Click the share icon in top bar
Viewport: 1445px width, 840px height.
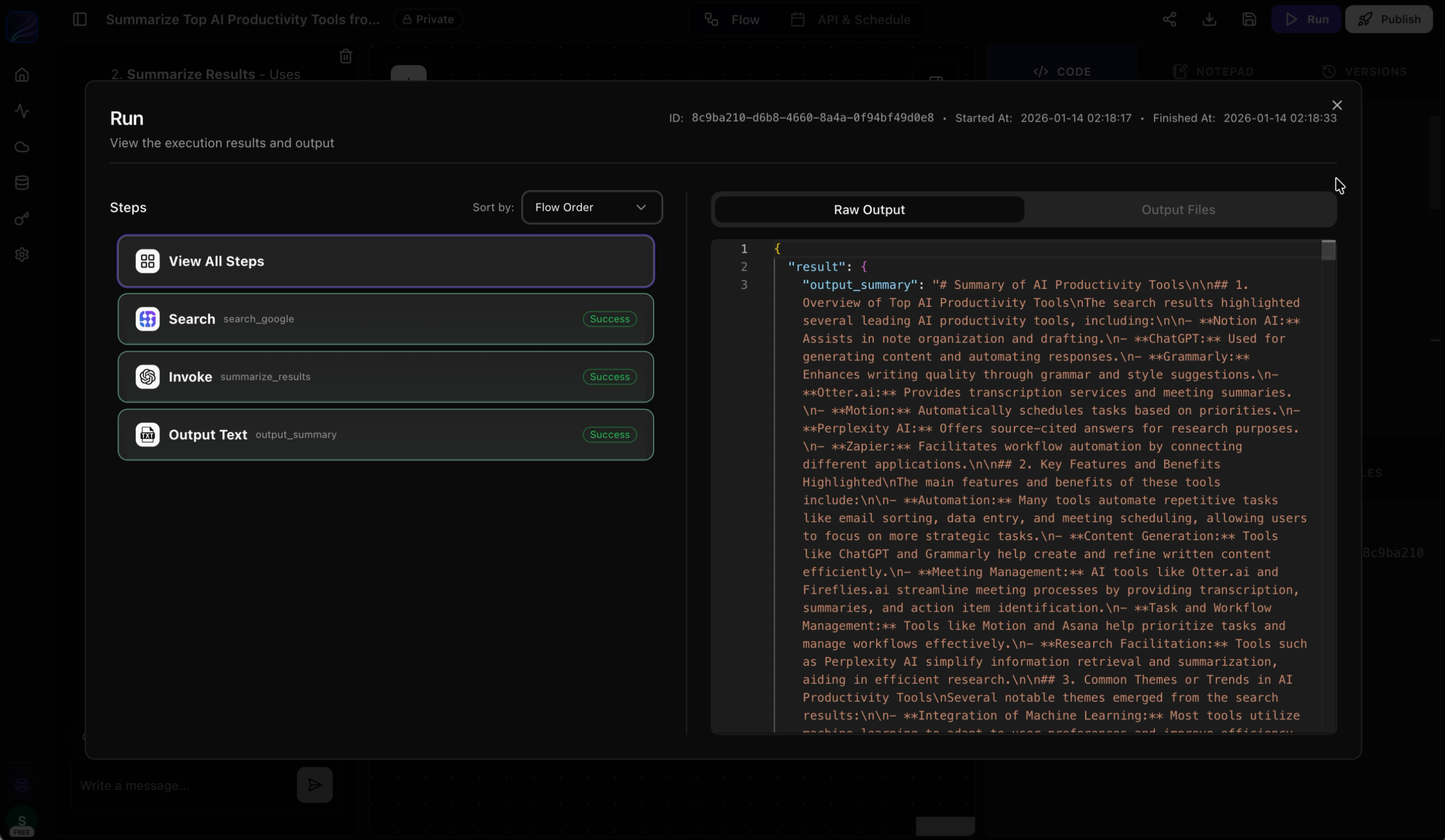coord(1169,19)
